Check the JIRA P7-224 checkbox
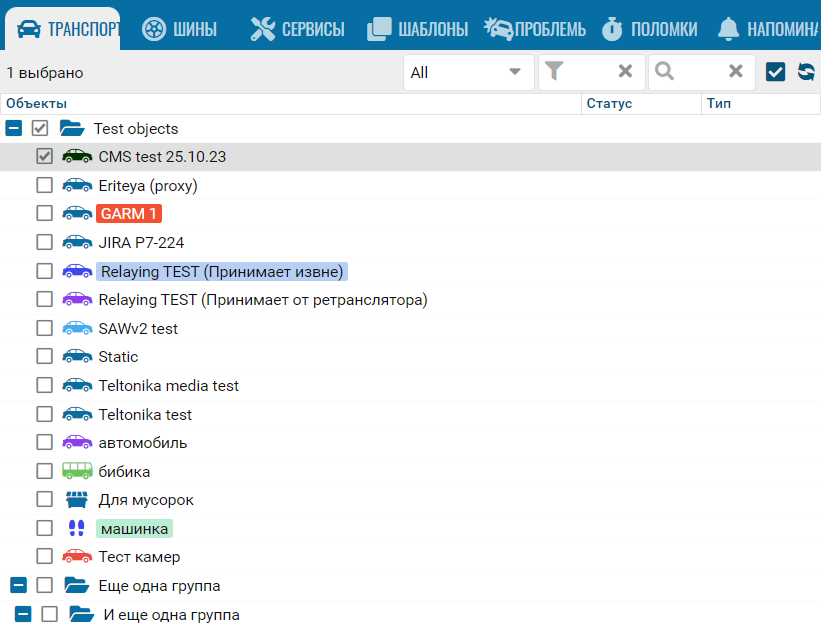The height and width of the screenshot is (630, 821). (x=45, y=242)
